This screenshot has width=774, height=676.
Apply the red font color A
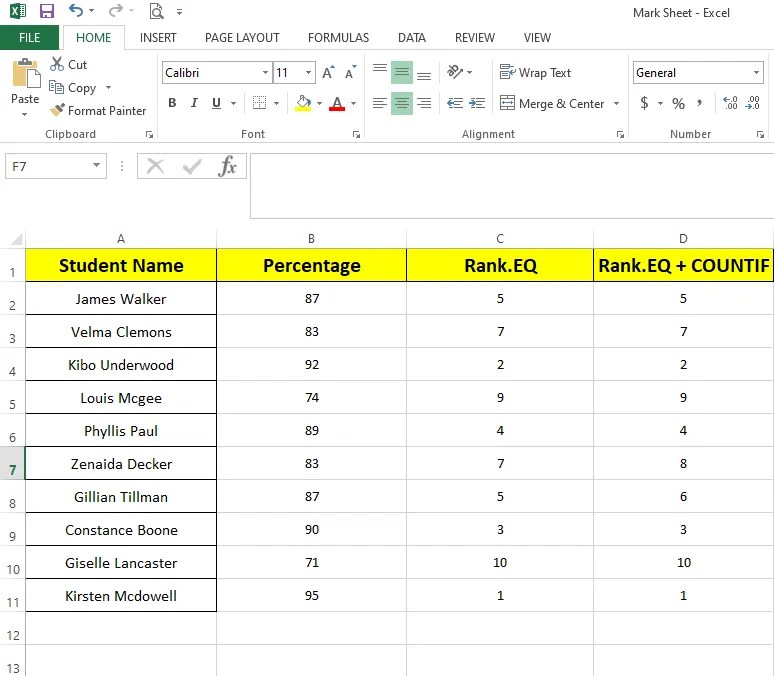(x=337, y=103)
